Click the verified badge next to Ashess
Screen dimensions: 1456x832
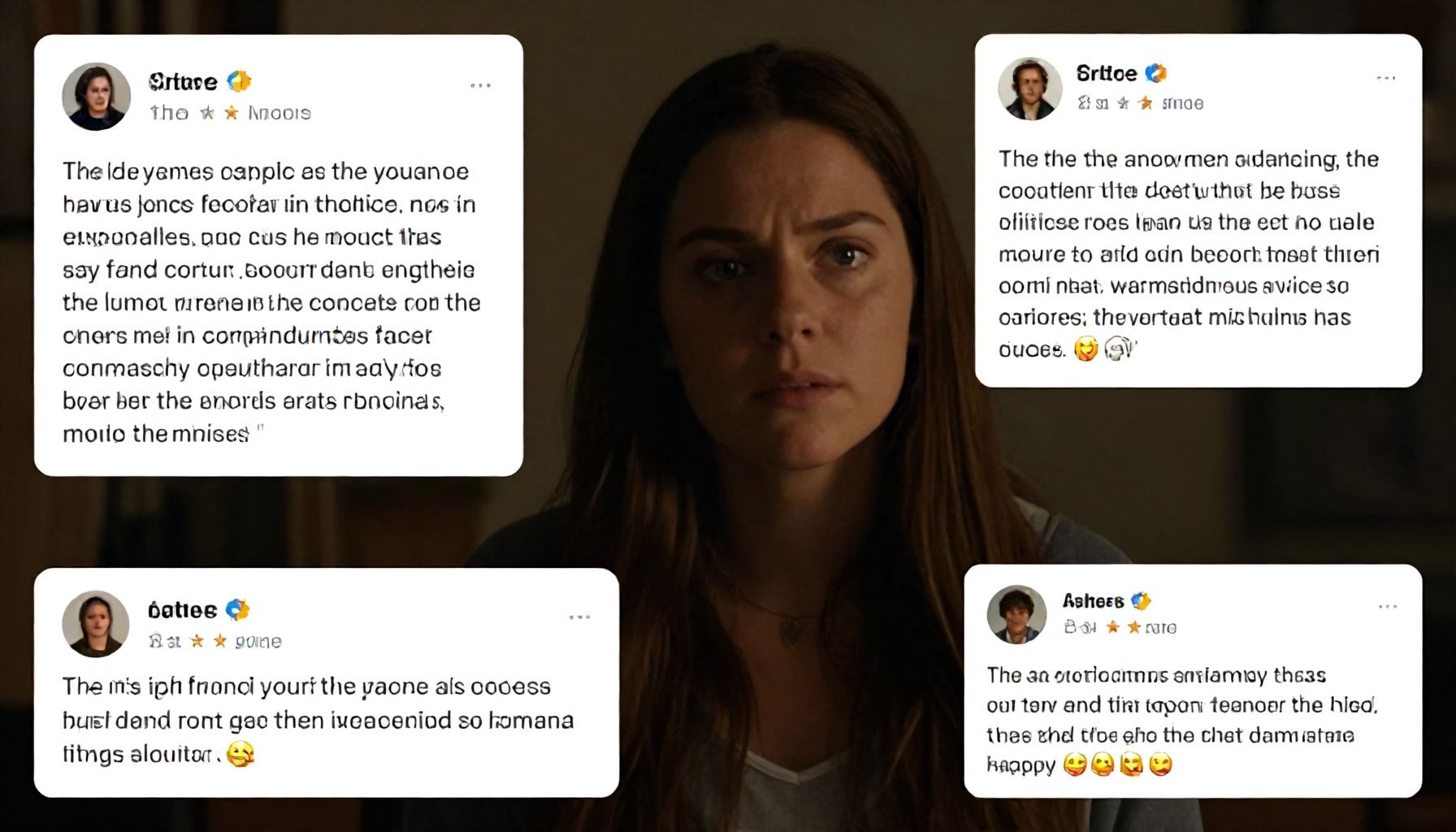click(x=1142, y=601)
